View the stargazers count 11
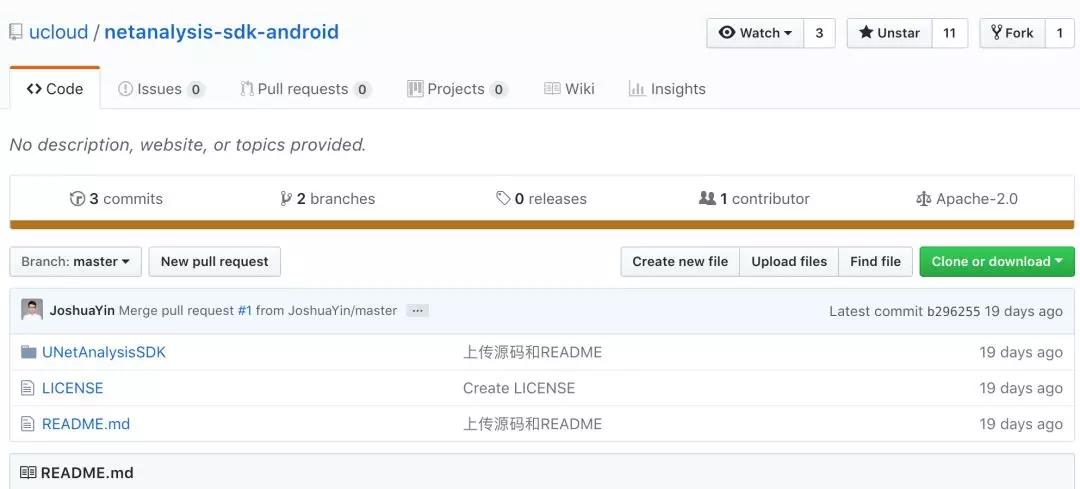 pyautogui.click(x=950, y=33)
